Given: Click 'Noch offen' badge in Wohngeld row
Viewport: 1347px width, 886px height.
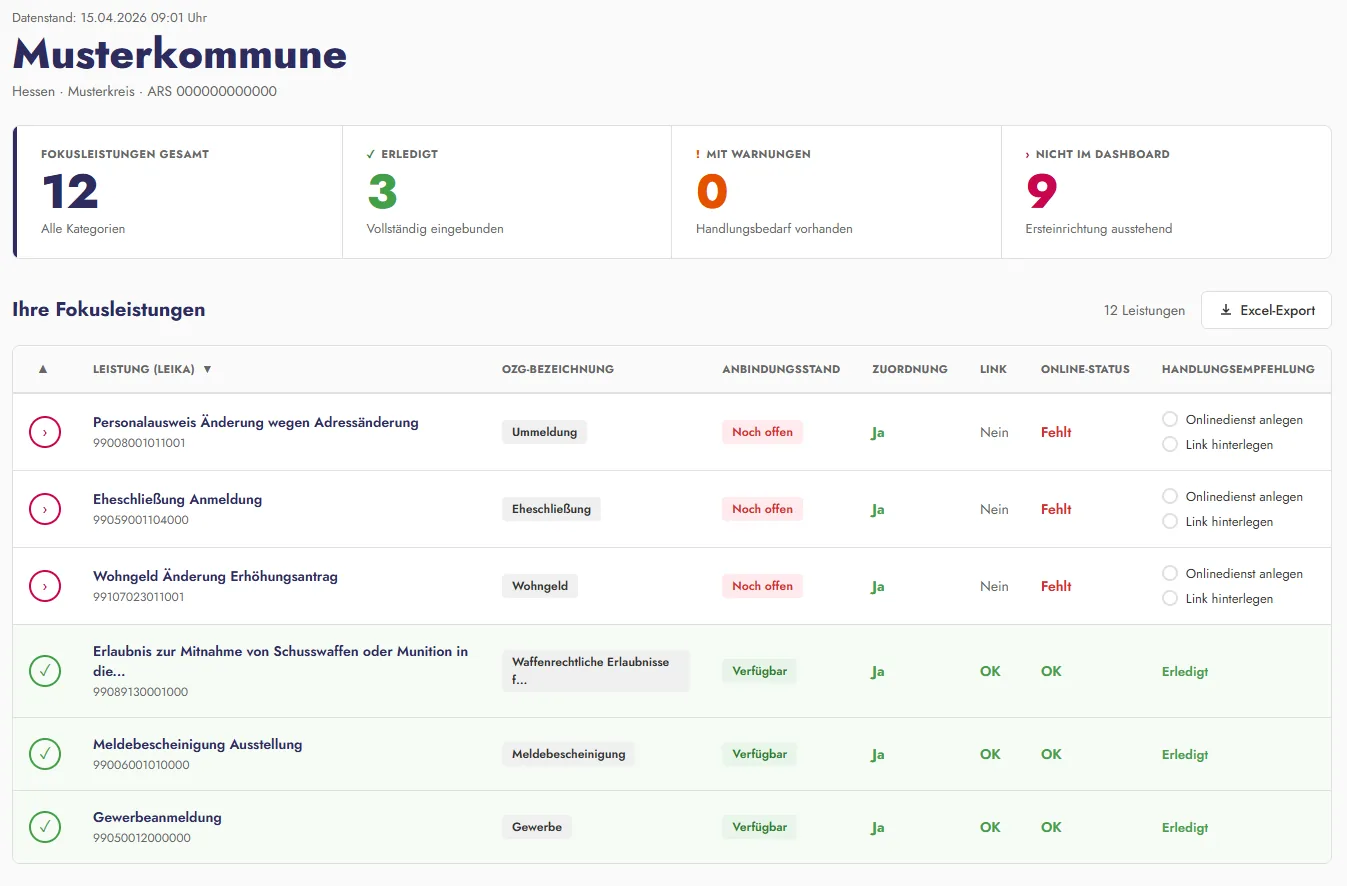Looking at the screenshot, I should click(x=762, y=586).
